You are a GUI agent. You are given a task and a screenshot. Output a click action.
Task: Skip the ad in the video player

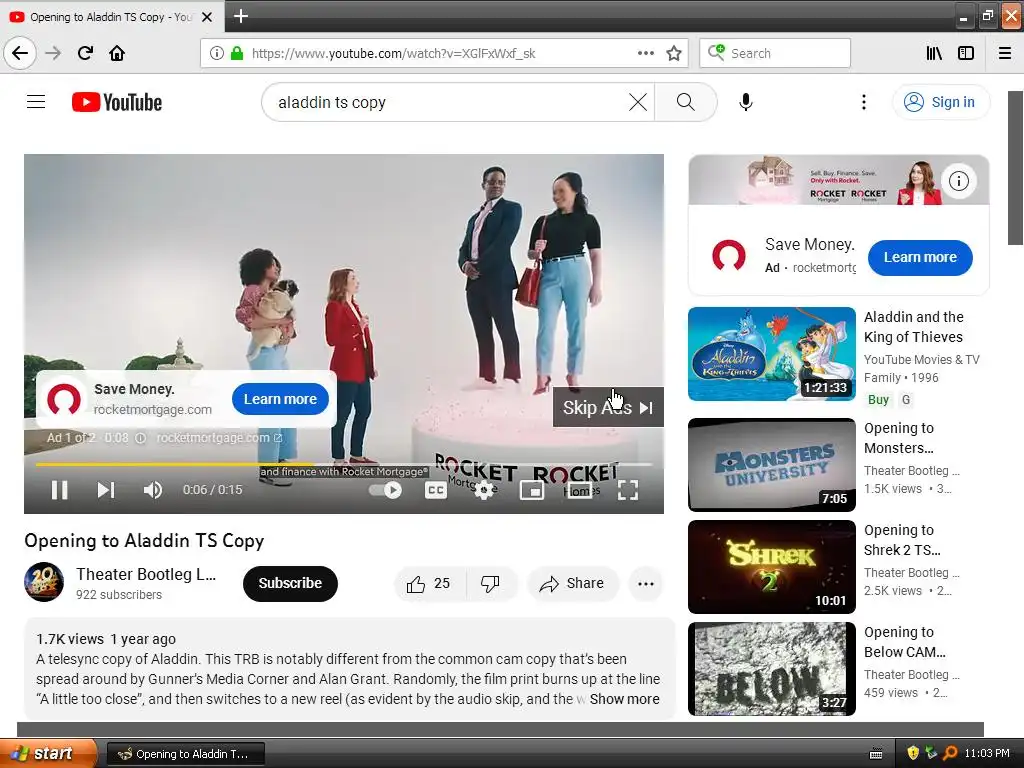(608, 408)
